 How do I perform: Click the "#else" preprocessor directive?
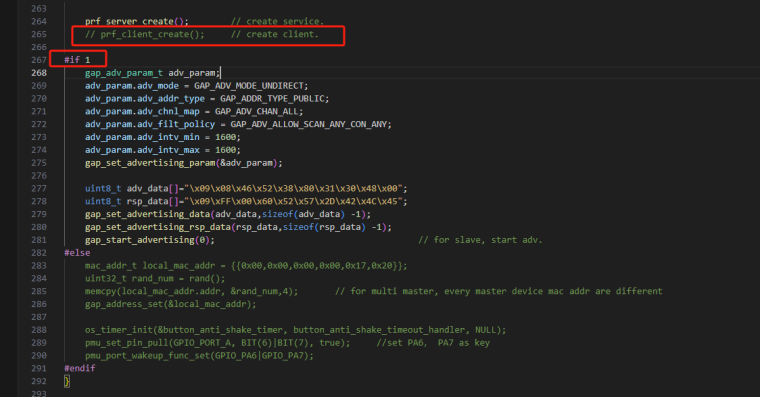(77, 253)
